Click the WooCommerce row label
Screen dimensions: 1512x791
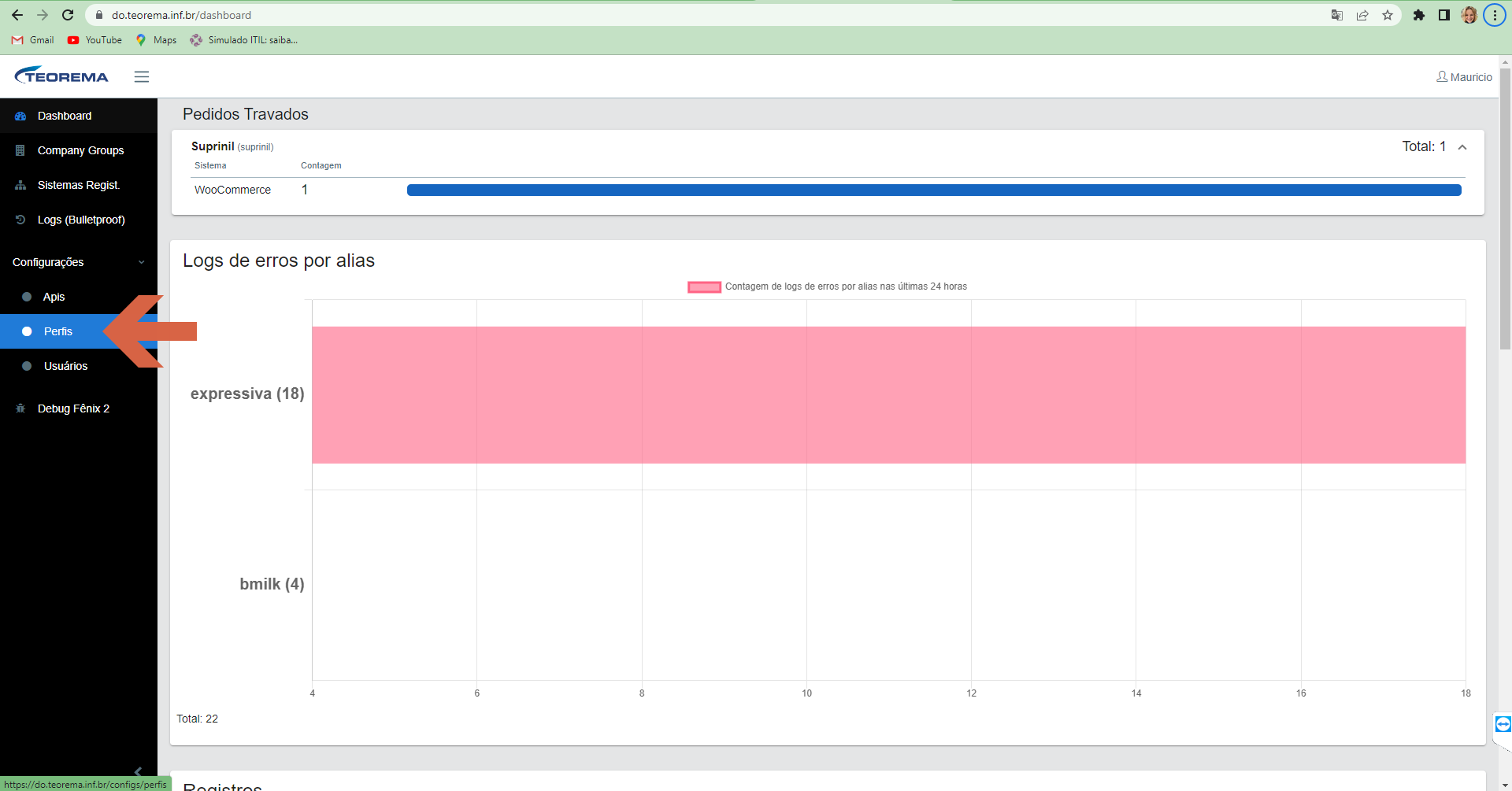pos(232,190)
